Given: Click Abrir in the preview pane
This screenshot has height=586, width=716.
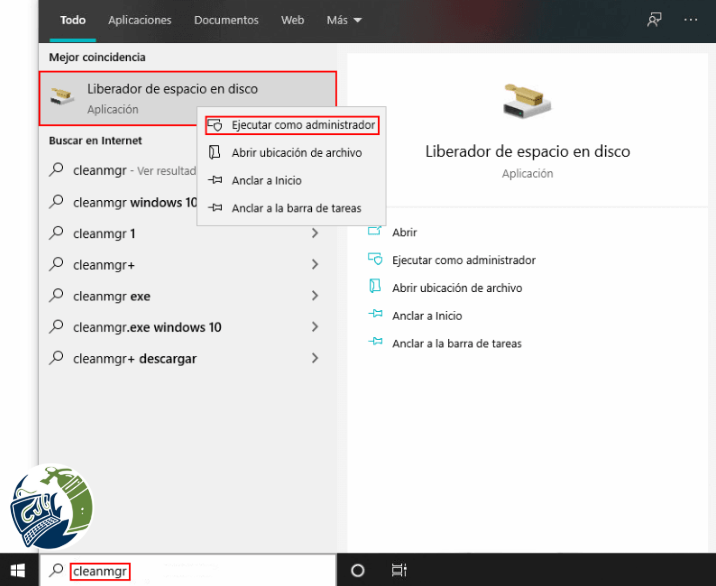Looking at the screenshot, I should point(404,232).
